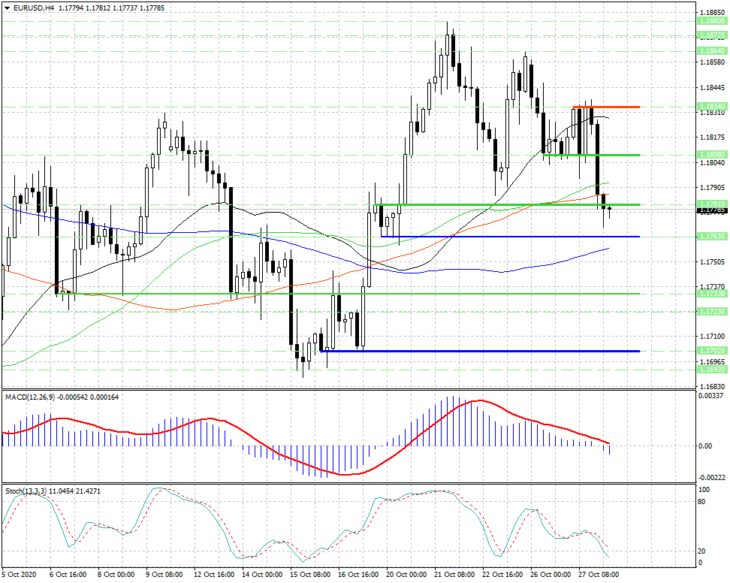Click the 1.16920 price level label
Image resolution: width=730 pixels, height=583 pixels.
click(x=713, y=369)
